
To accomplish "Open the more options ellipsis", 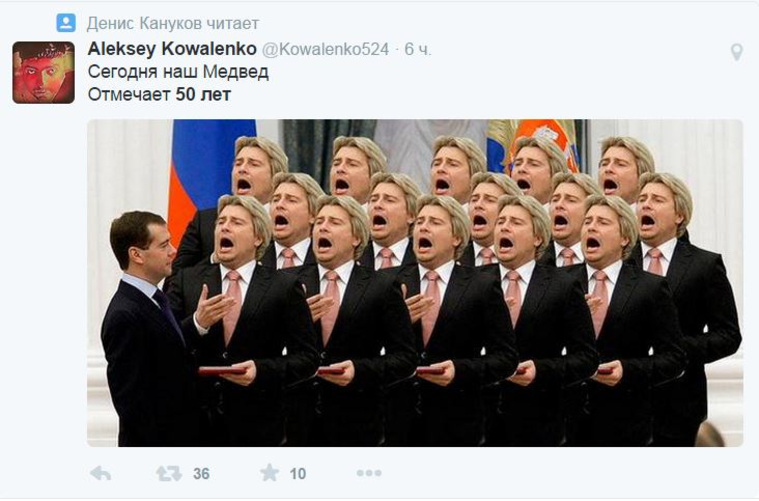I will click(369, 473).
